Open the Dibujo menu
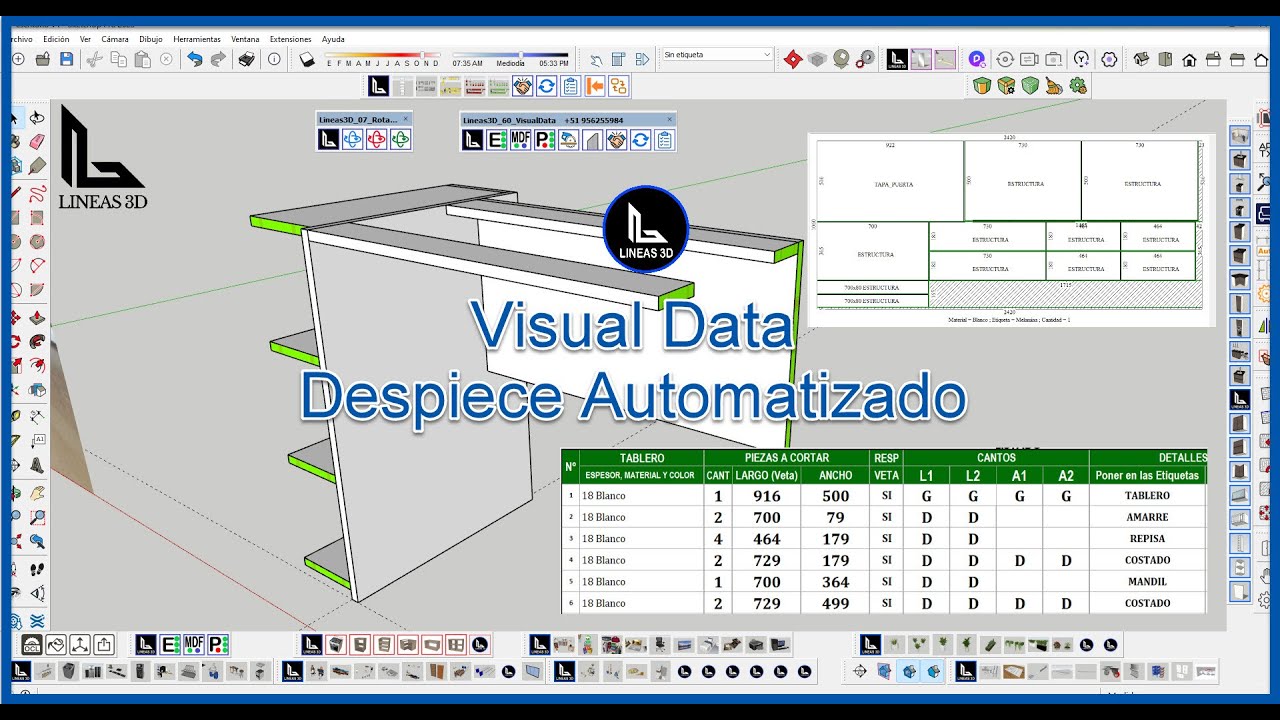 [151, 39]
